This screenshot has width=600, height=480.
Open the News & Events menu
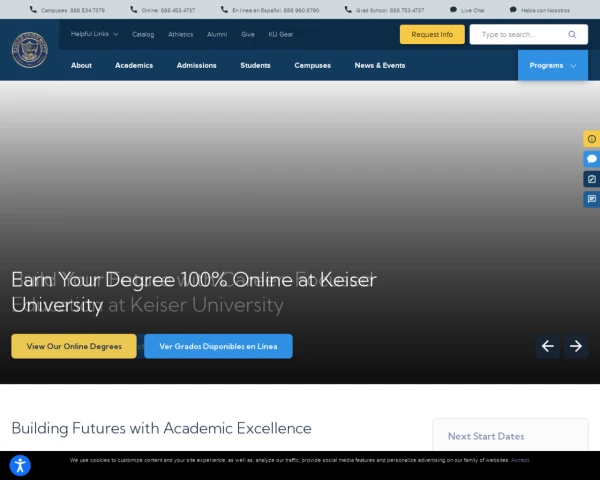pyautogui.click(x=380, y=65)
